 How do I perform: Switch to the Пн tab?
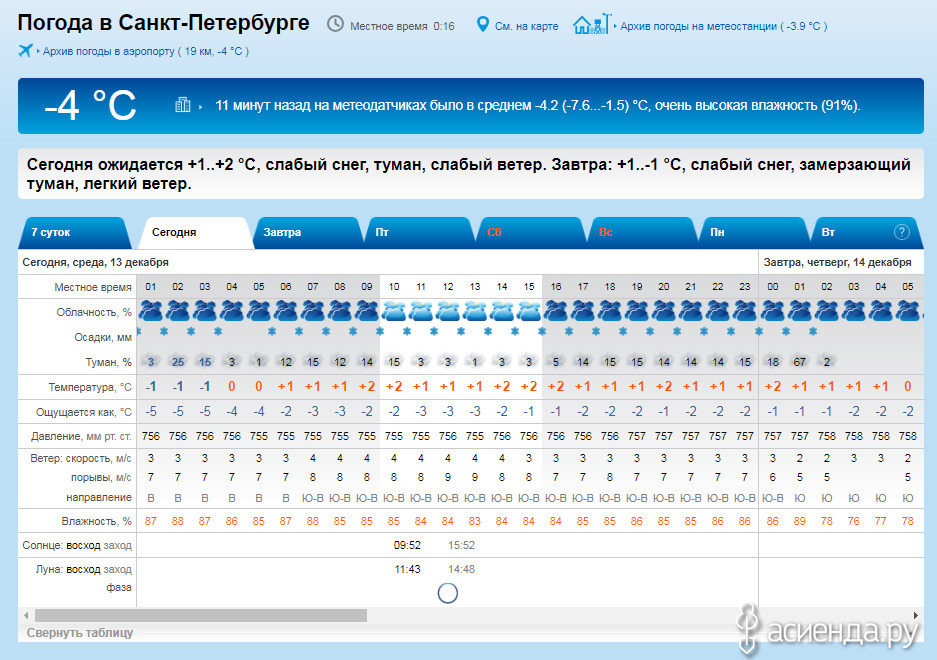click(x=754, y=233)
